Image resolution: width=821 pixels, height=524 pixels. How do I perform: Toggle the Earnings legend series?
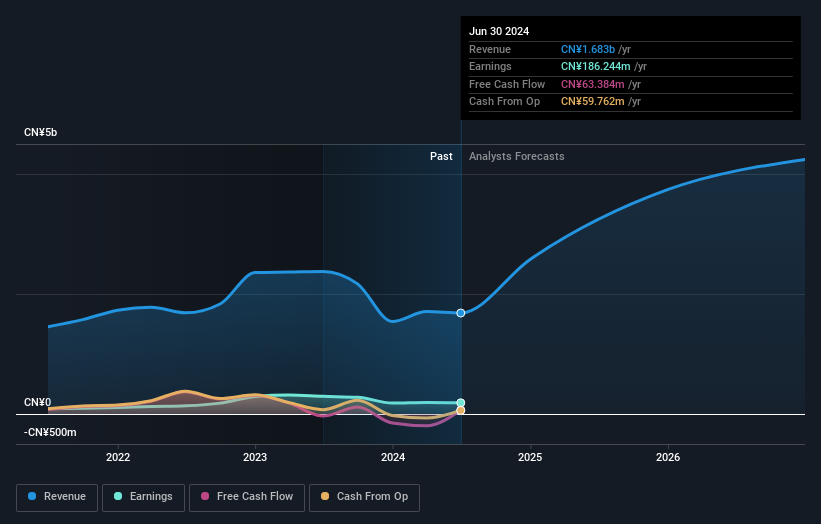[x=143, y=497]
